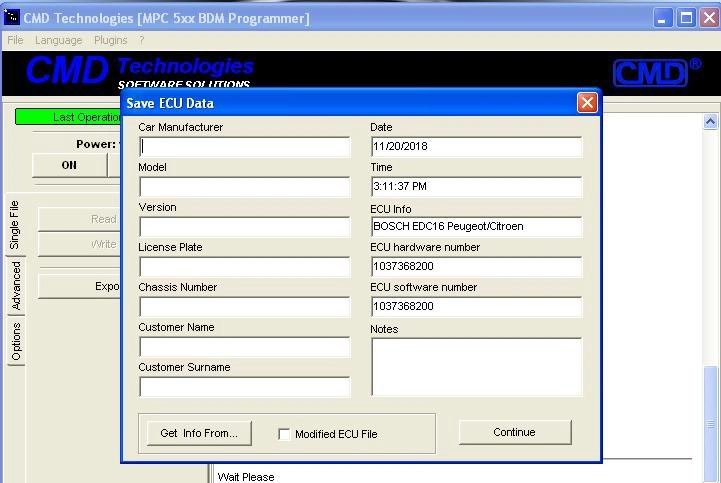Click the Time field showing 3:11:37 PM
Viewport: 721px width, 483px height.
pyautogui.click(x=476, y=187)
